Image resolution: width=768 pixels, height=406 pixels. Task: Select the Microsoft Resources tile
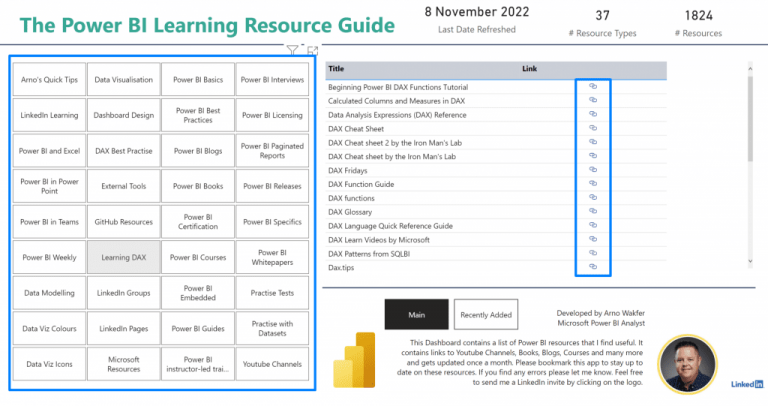(x=123, y=364)
